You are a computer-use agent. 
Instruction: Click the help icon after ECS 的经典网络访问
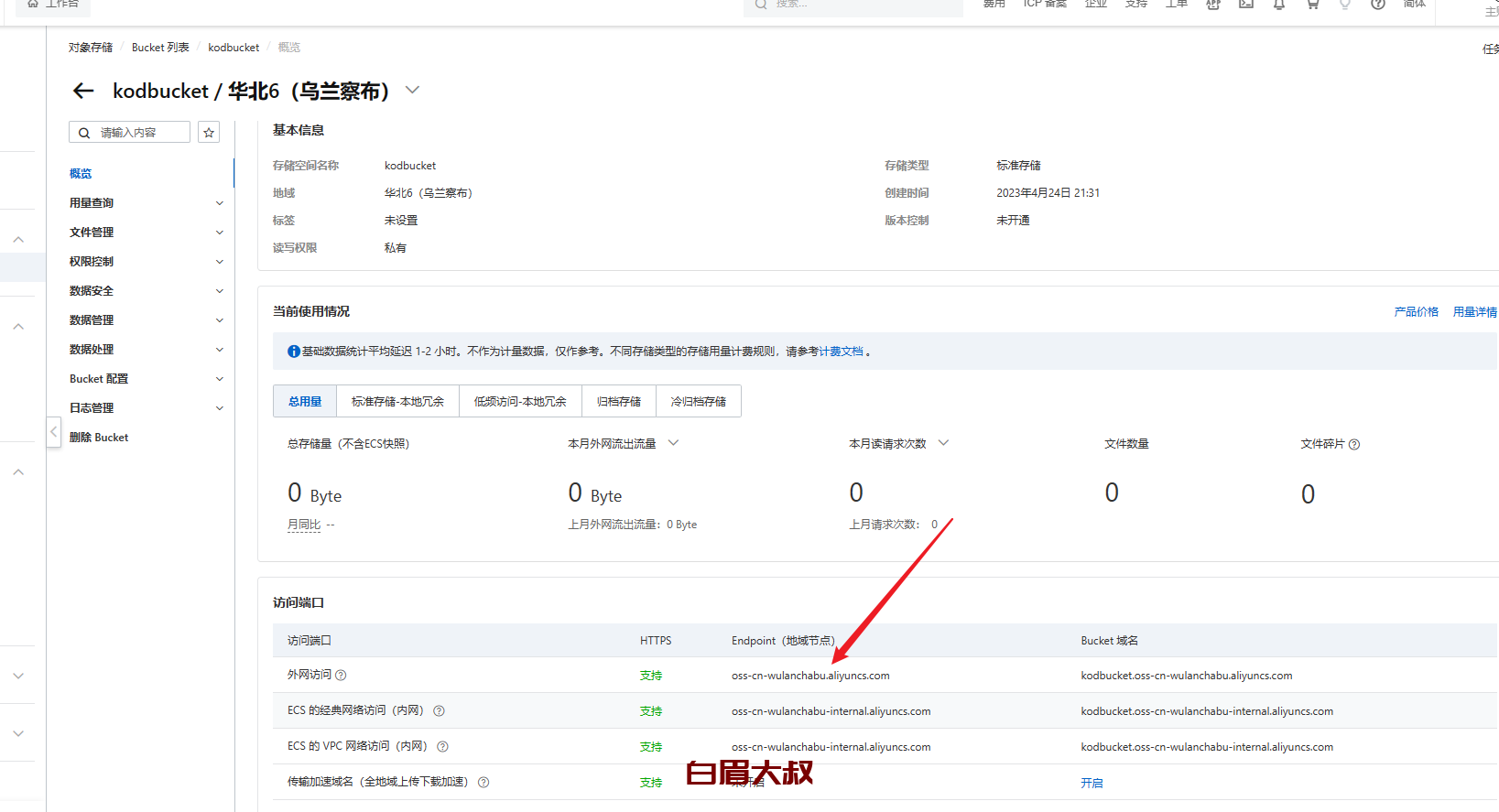coord(439,711)
